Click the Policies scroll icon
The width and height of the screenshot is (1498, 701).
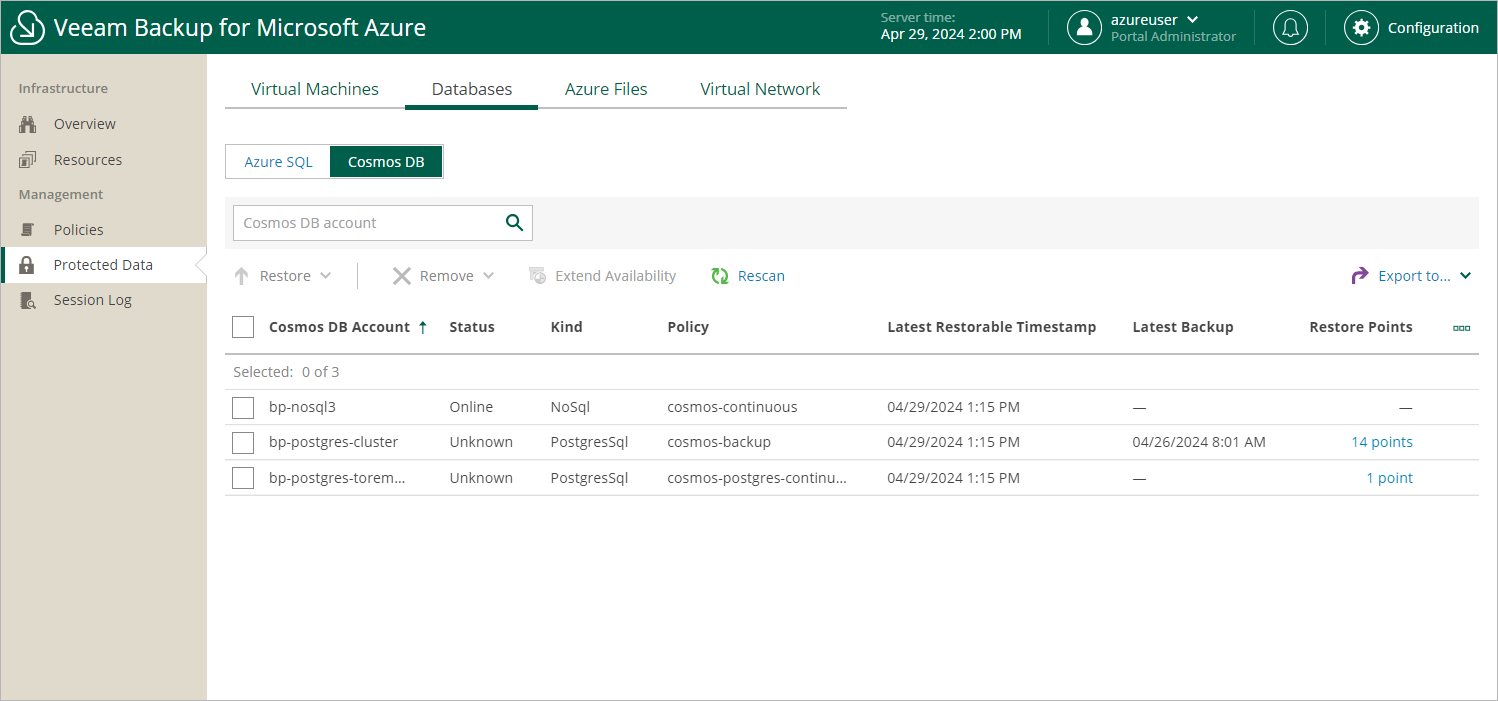28,230
